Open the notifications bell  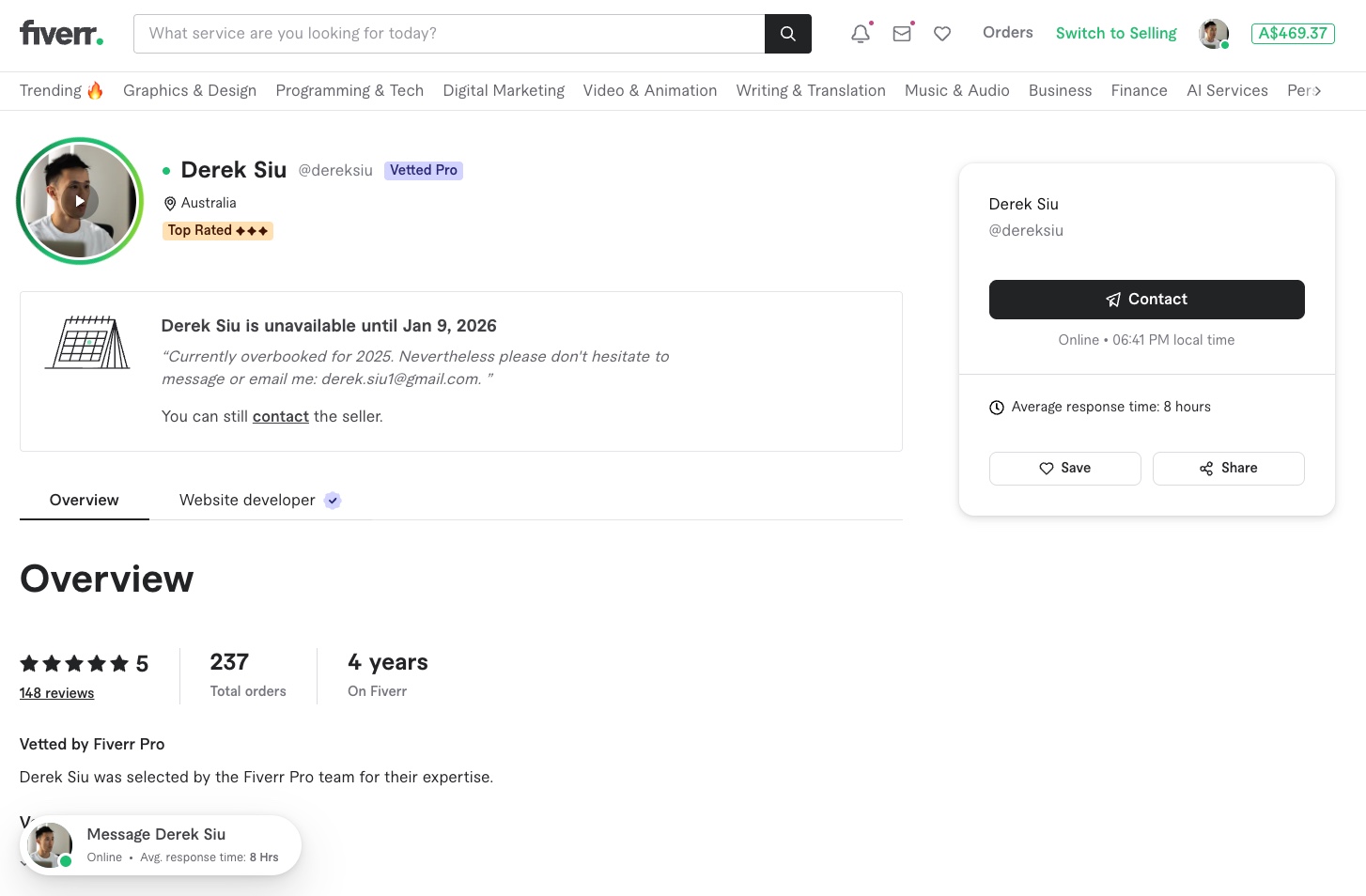[861, 34]
